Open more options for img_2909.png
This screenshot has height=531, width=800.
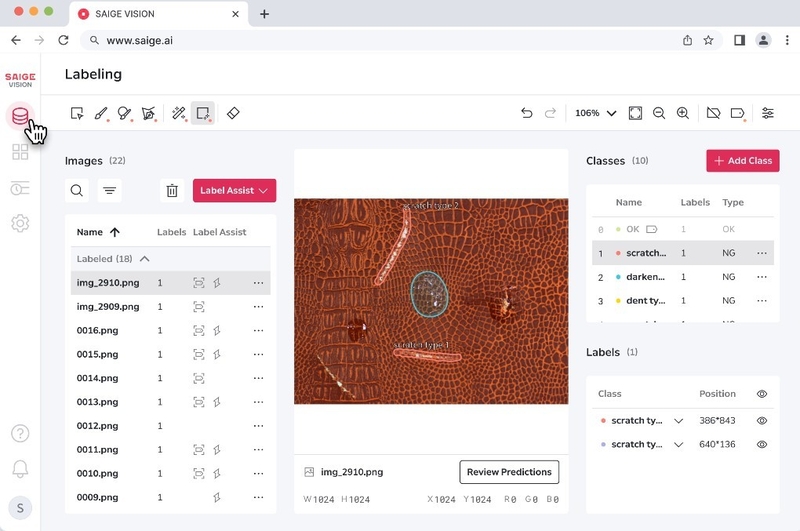[x=258, y=307]
